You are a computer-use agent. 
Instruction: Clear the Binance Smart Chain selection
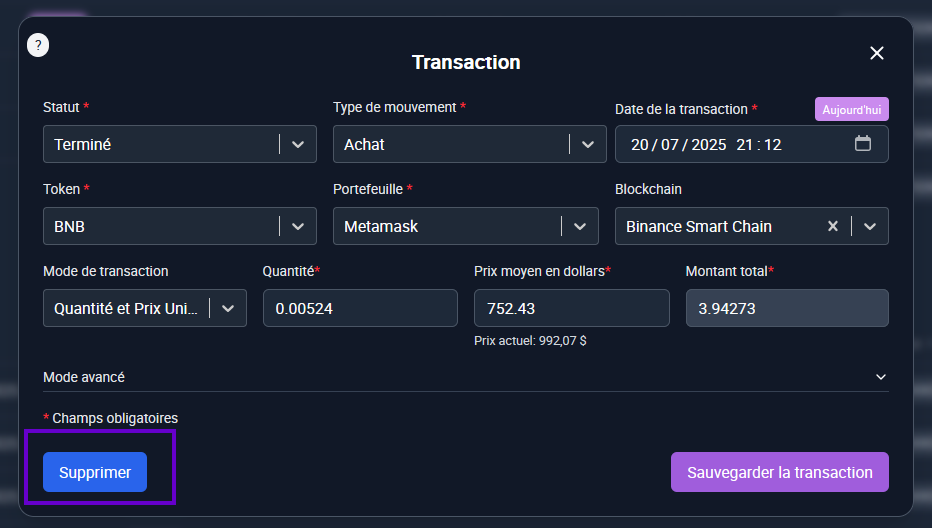coord(832,226)
